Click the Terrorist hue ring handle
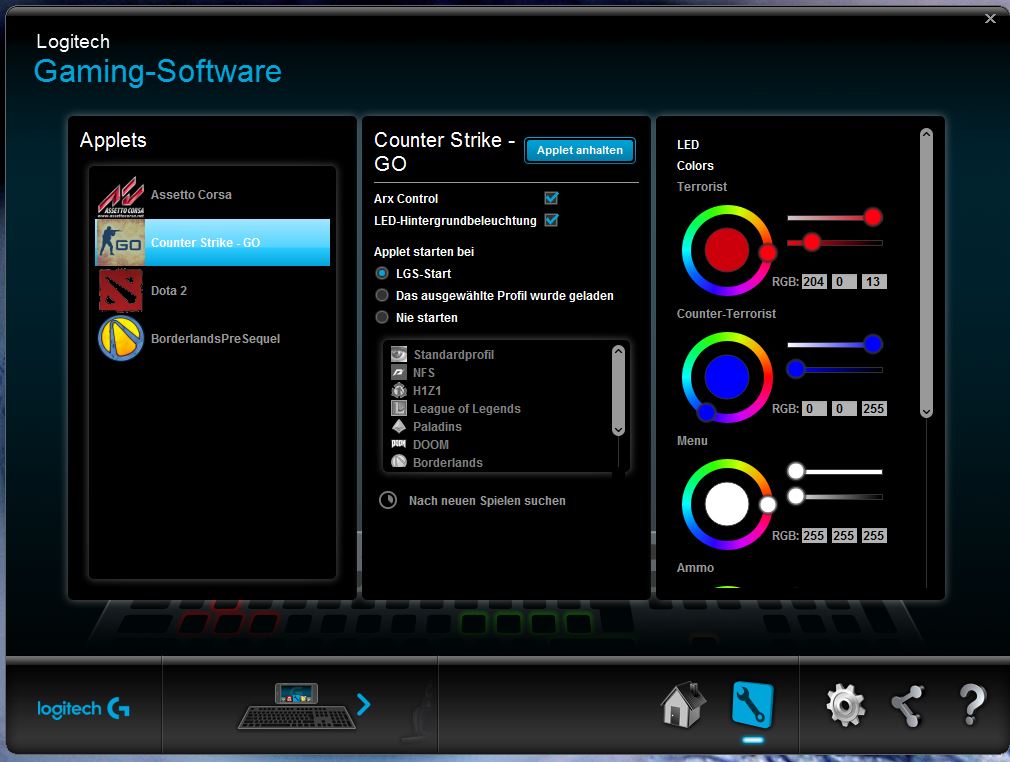Screen dimensions: 1010x762 767,252
